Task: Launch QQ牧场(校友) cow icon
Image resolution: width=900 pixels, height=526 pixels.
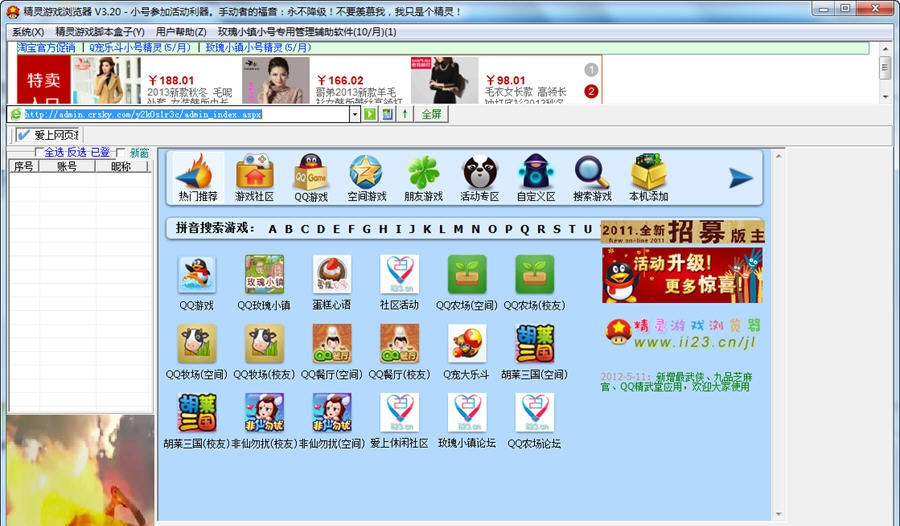Action: (x=264, y=343)
